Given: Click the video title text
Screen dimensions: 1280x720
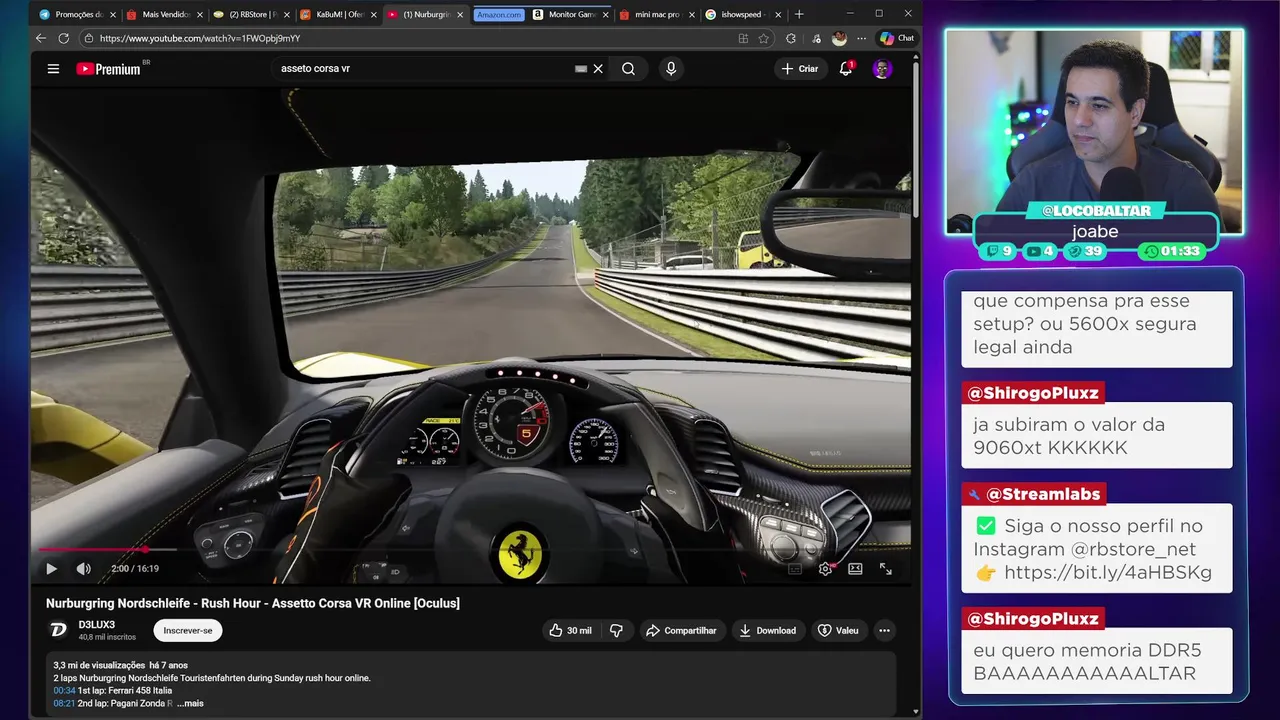Looking at the screenshot, I should click(x=253, y=603).
